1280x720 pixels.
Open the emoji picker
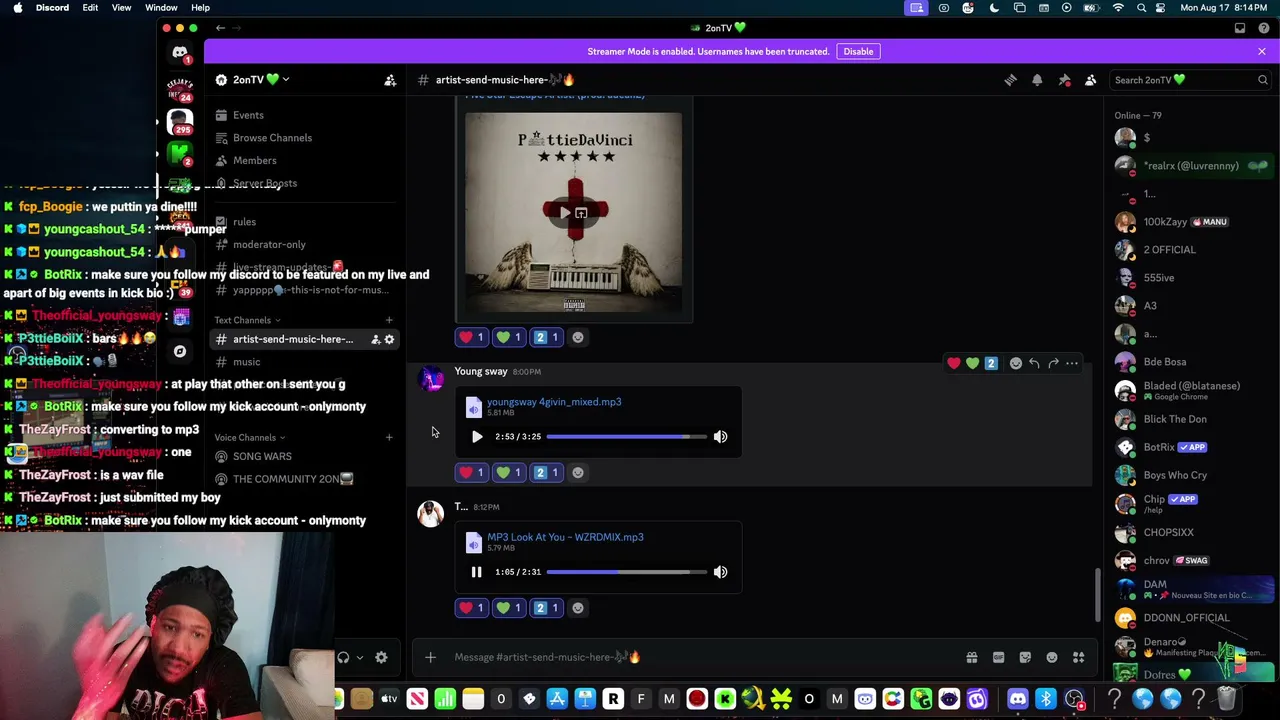click(1052, 657)
